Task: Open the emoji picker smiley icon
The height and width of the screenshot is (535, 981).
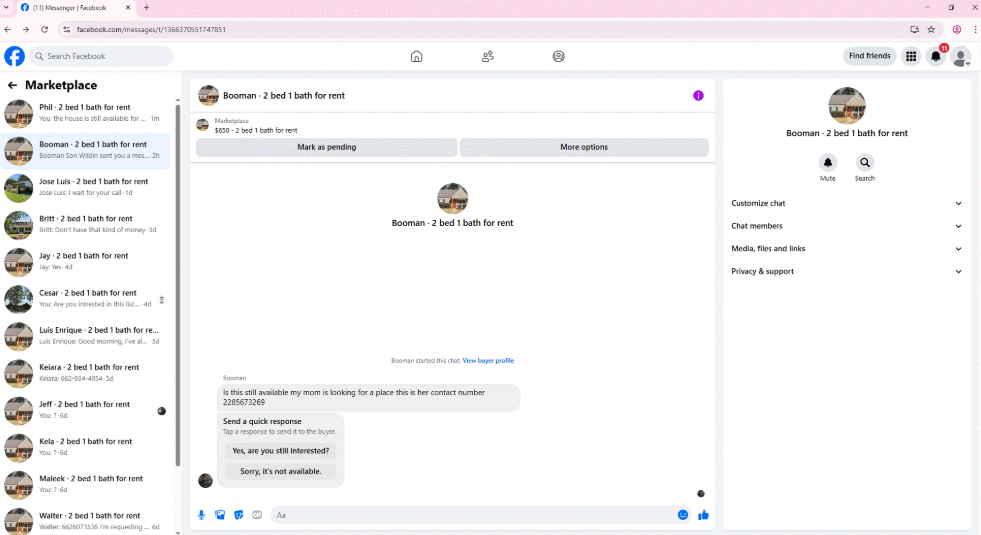Action: [x=683, y=515]
